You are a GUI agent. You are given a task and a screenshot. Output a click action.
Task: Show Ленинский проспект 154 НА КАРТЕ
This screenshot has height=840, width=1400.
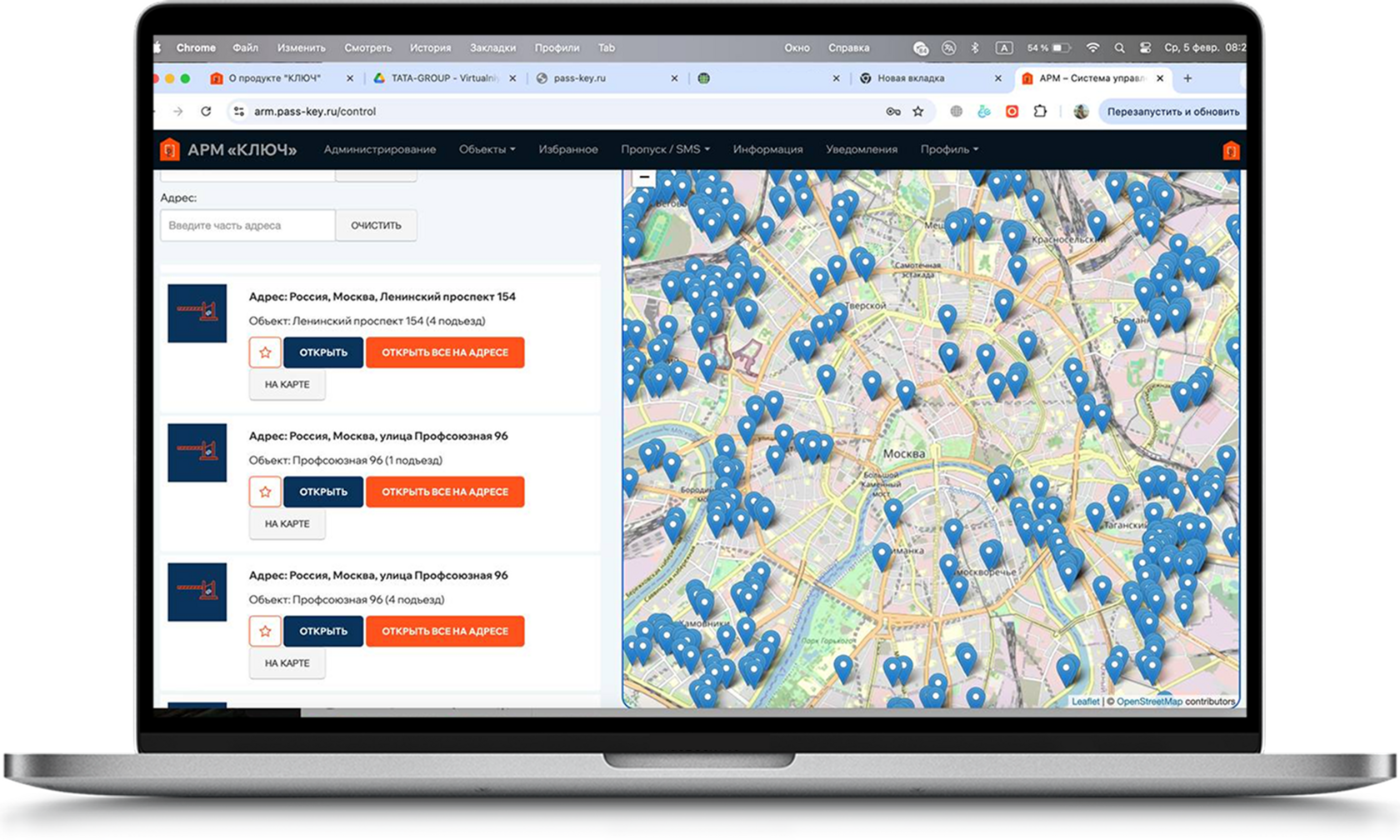click(287, 385)
